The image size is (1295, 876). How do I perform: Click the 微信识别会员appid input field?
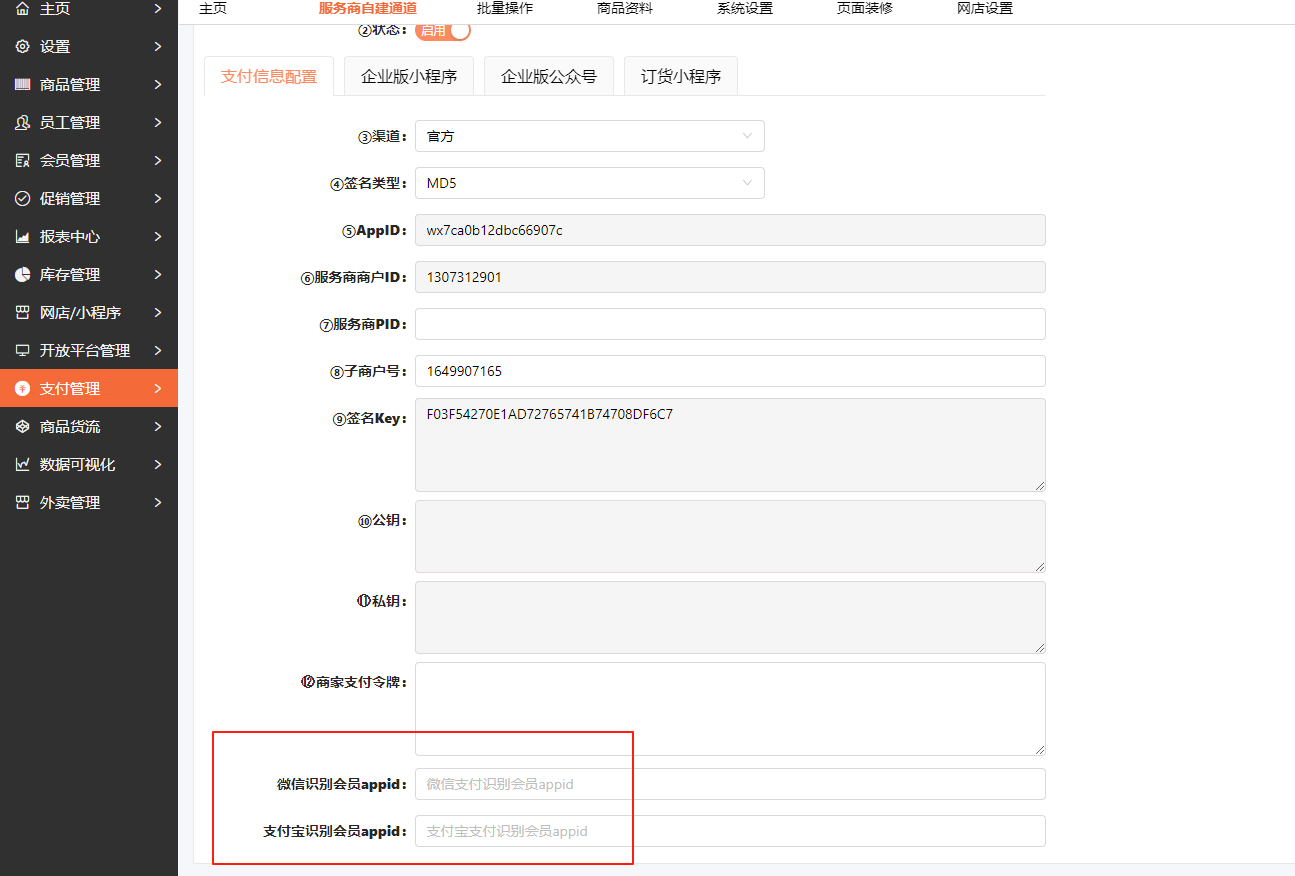point(730,784)
